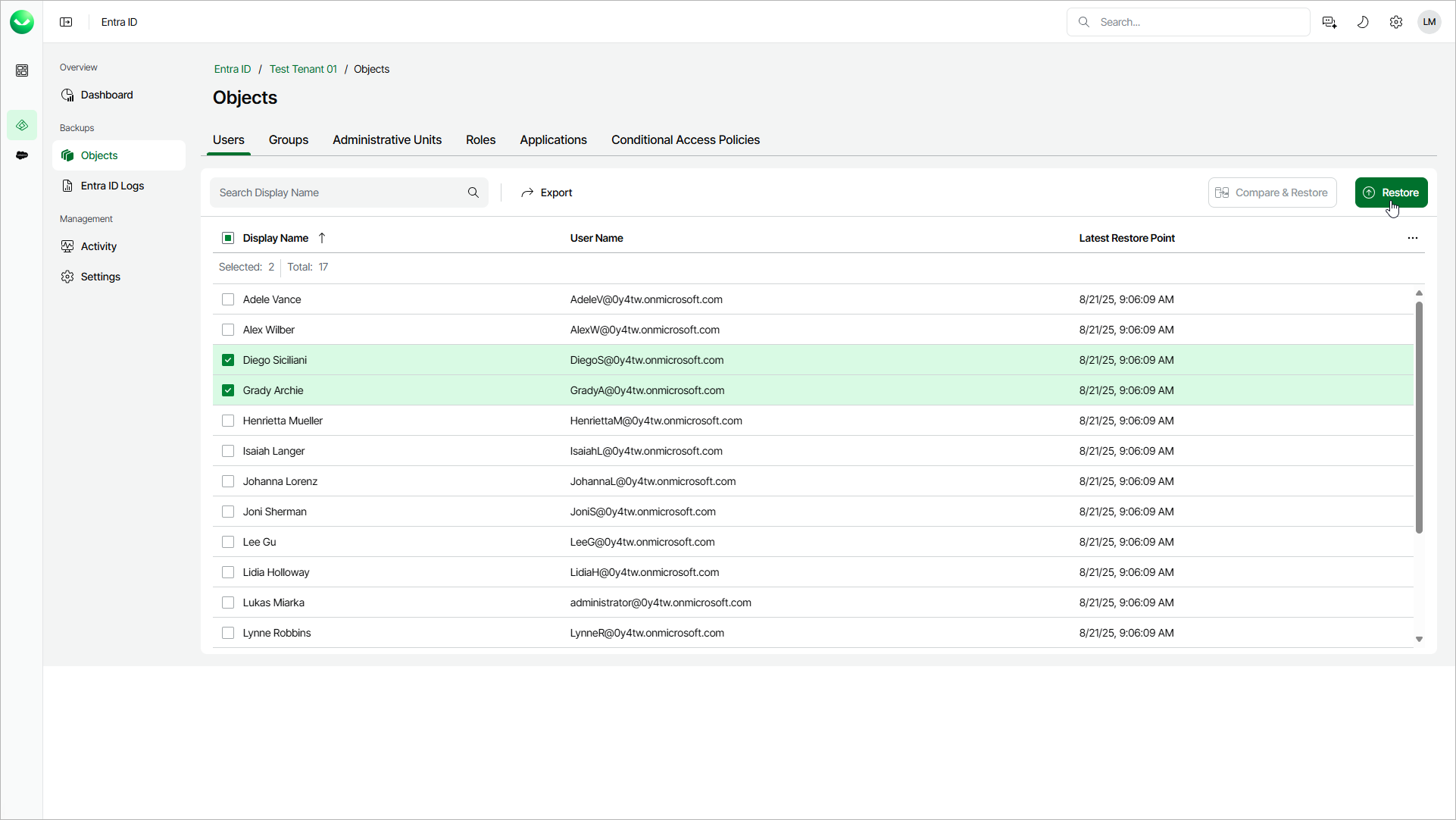Click the dark mode moon icon
Viewport: 1456px width, 820px height.
[x=1363, y=22]
